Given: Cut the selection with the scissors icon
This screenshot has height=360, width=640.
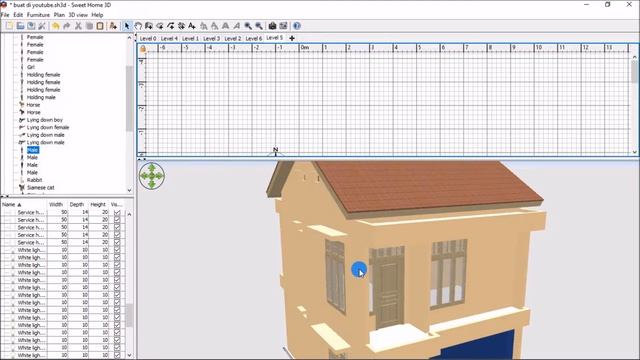Looking at the screenshot, I should coord(78,26).
